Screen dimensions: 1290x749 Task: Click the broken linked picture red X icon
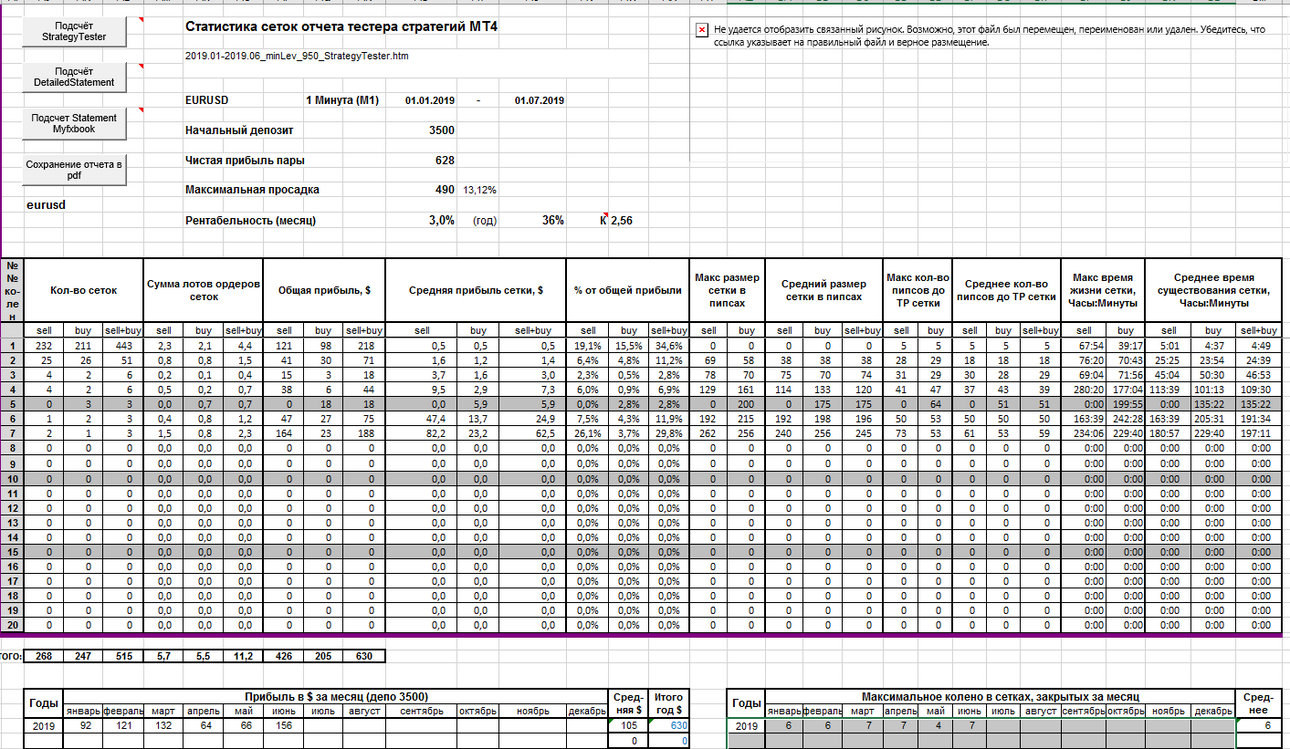(703, 31)
